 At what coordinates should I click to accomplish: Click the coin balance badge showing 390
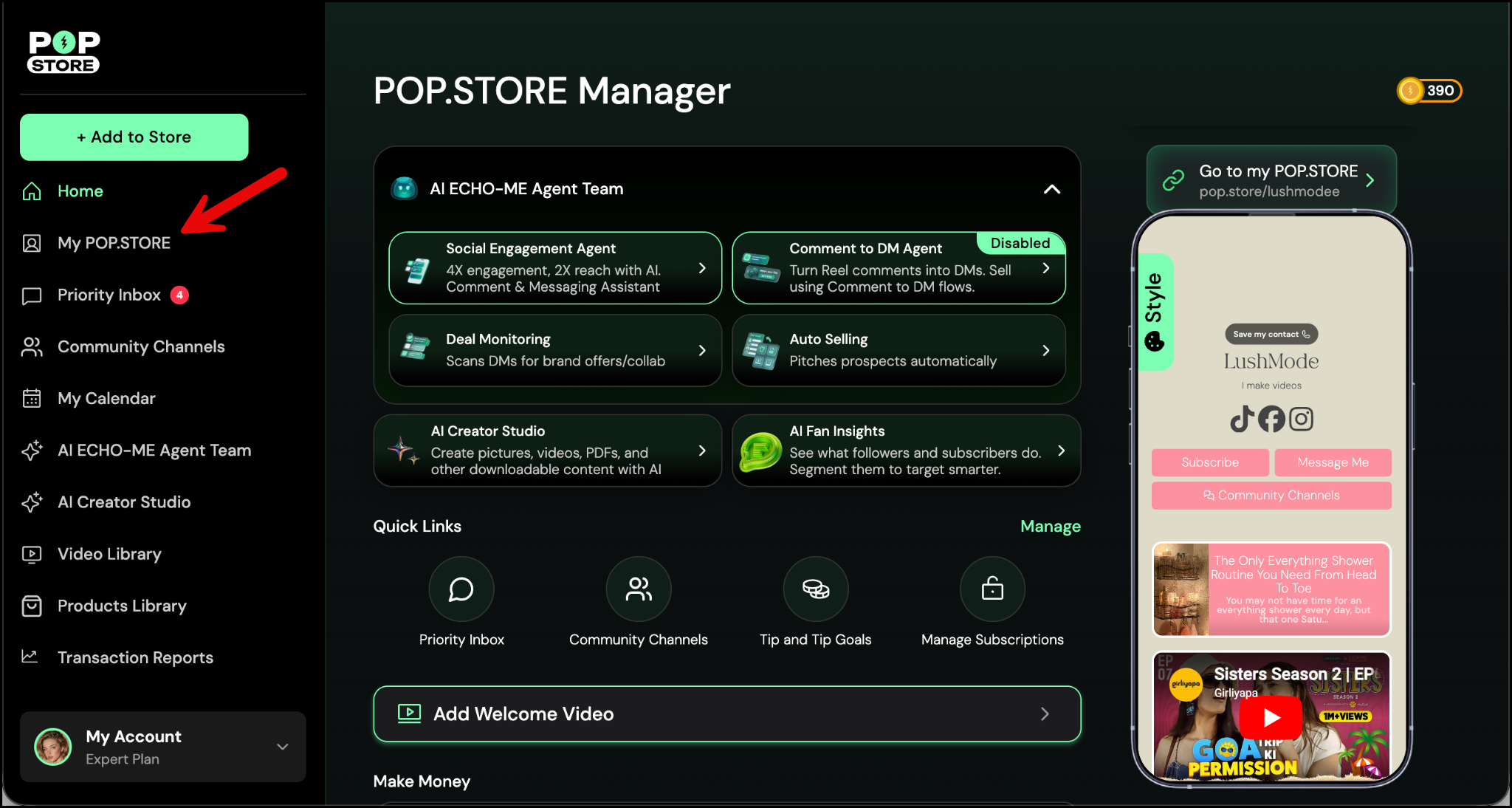click(1429, 91)
